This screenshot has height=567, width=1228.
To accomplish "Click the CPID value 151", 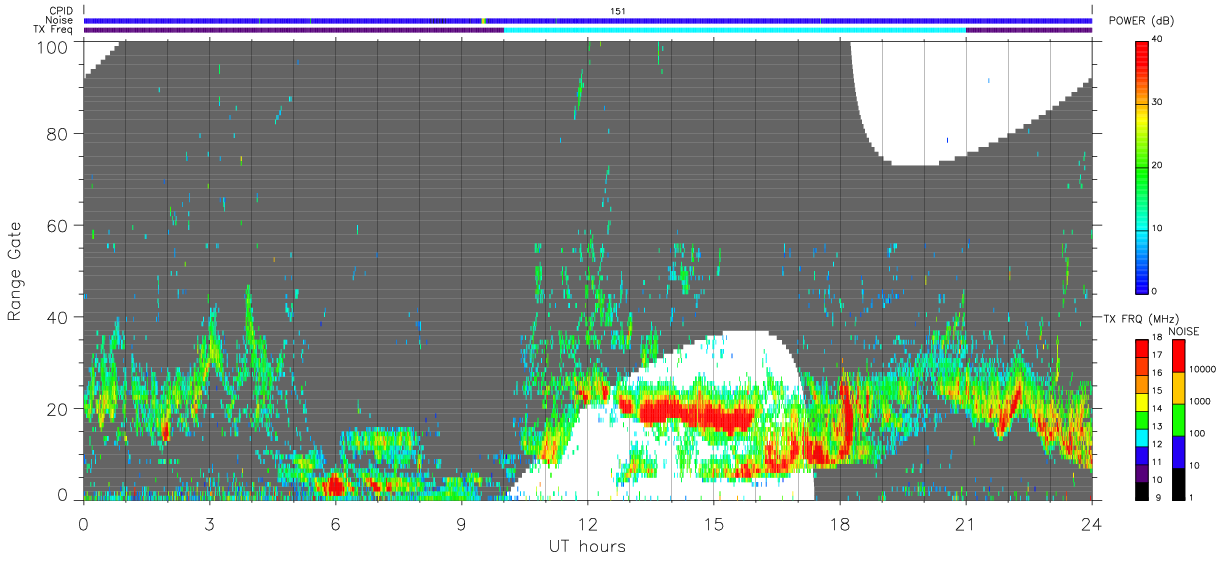I will [618, 11].
